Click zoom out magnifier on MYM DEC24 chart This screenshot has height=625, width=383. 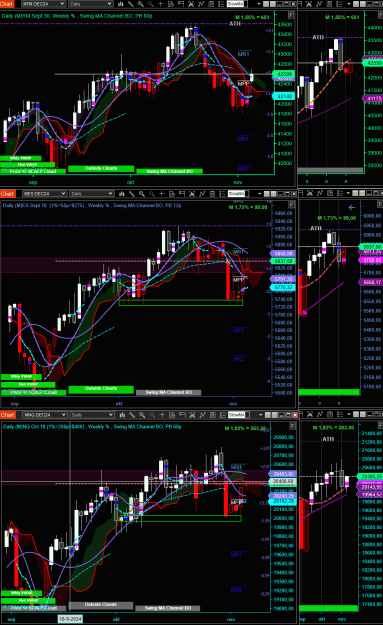pyautogui.click(x=151, y=4)
